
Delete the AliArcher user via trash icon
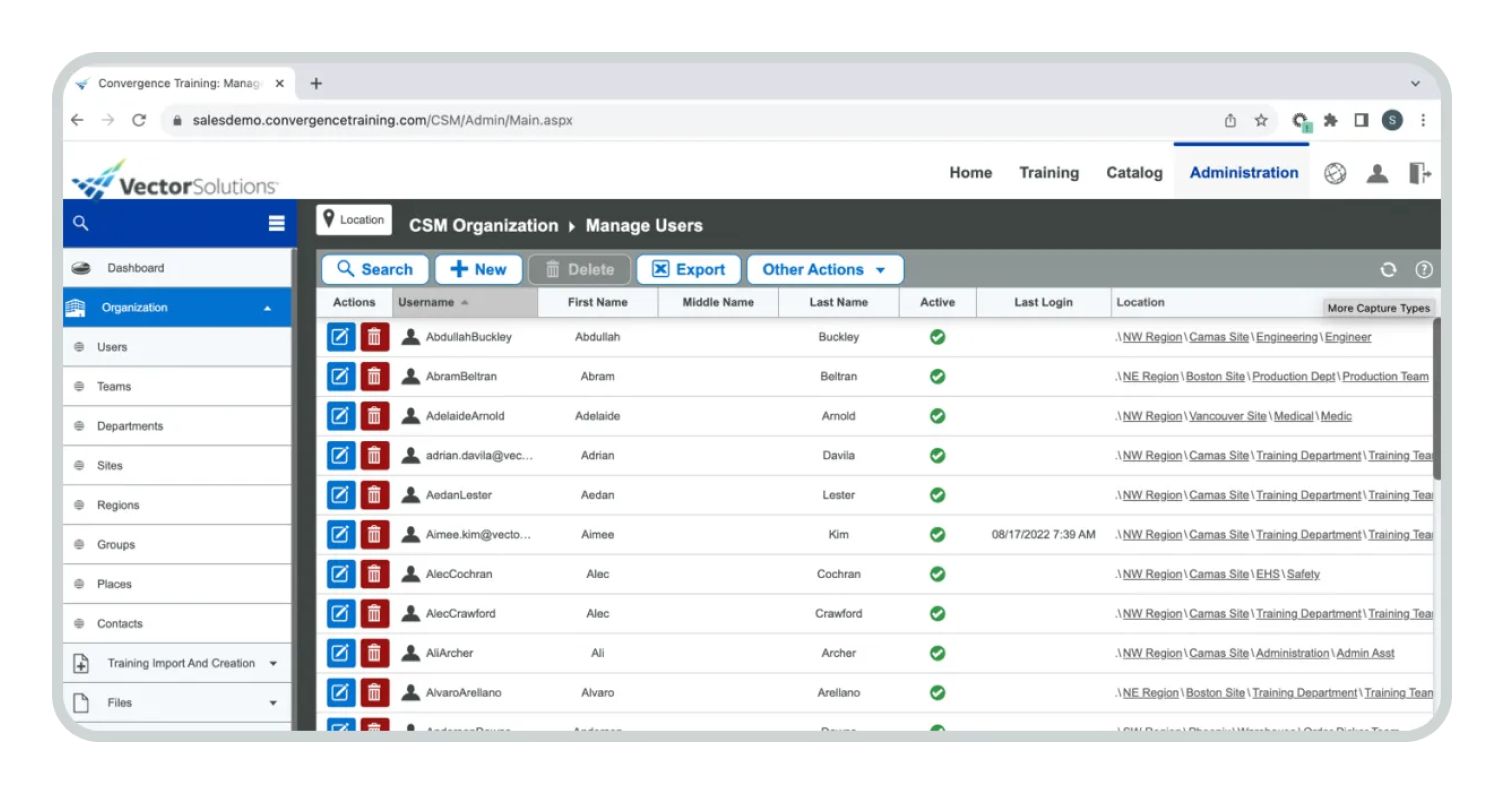(x=374, y=653)
